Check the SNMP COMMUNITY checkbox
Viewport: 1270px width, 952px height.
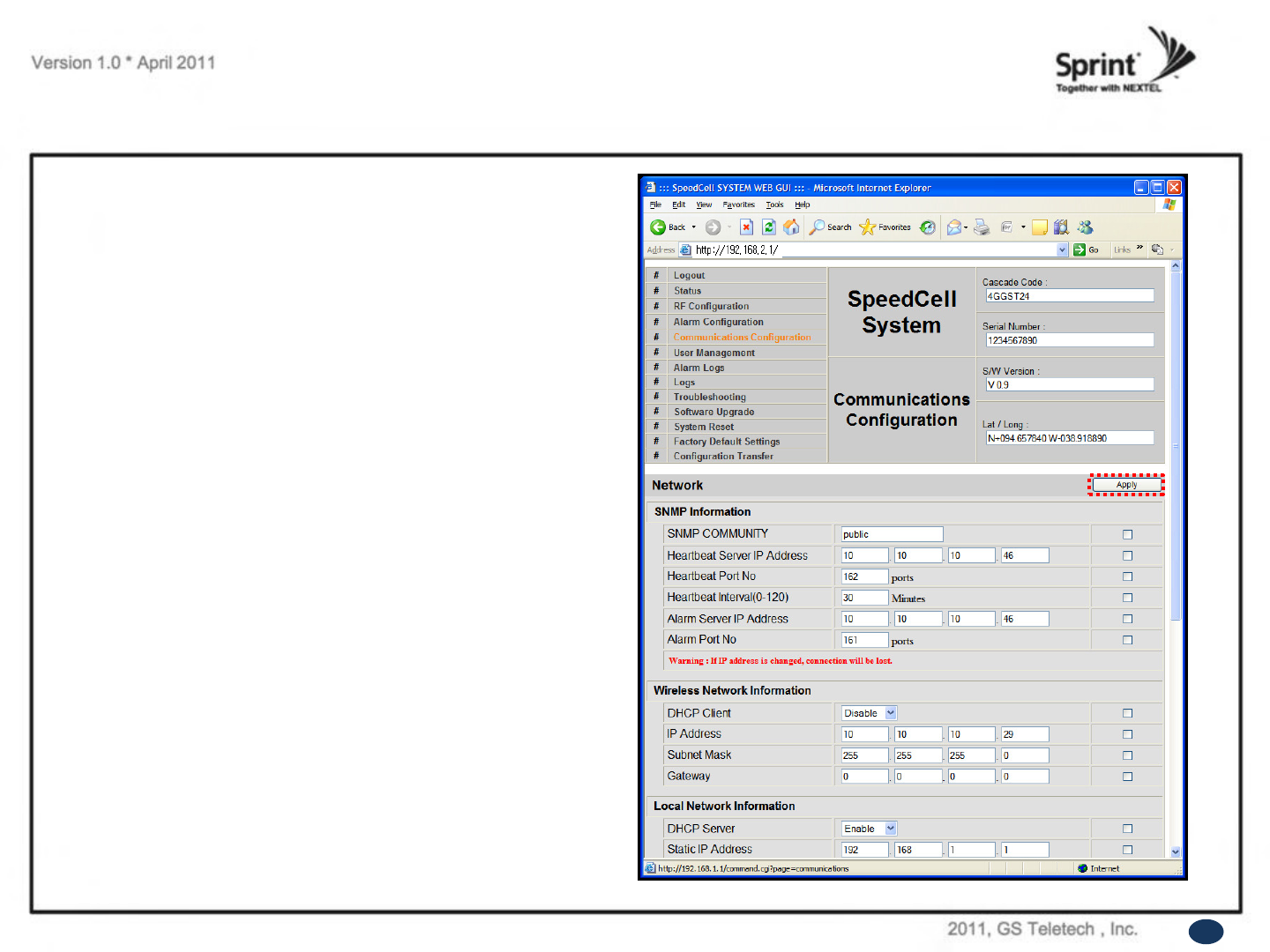pyautogui.click(x=1127, y=534)
